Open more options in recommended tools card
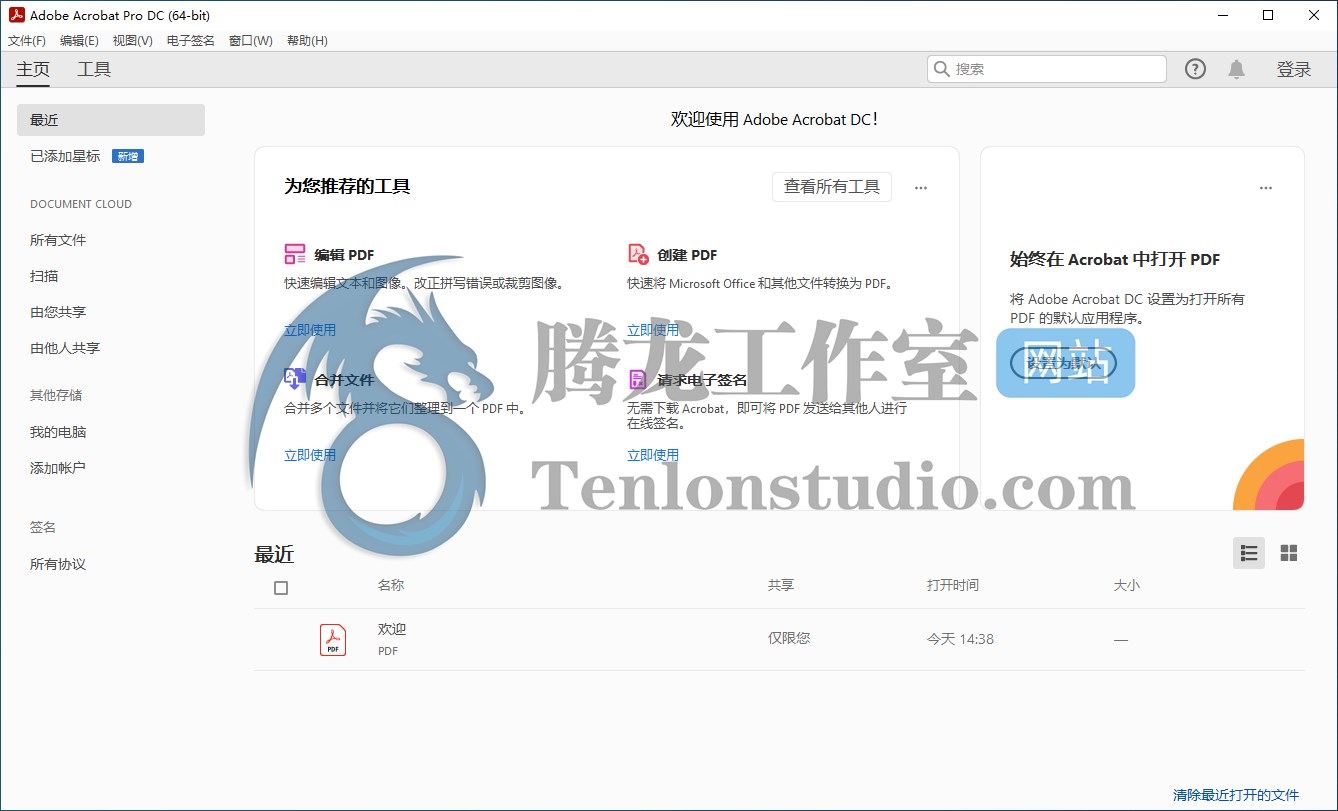Screen dimensions: 1338x811 921,188
